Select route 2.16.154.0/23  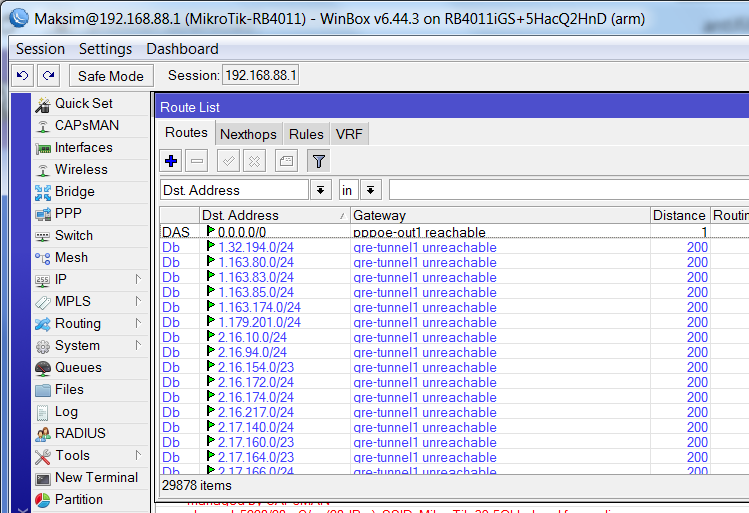(x=454, y=367)
